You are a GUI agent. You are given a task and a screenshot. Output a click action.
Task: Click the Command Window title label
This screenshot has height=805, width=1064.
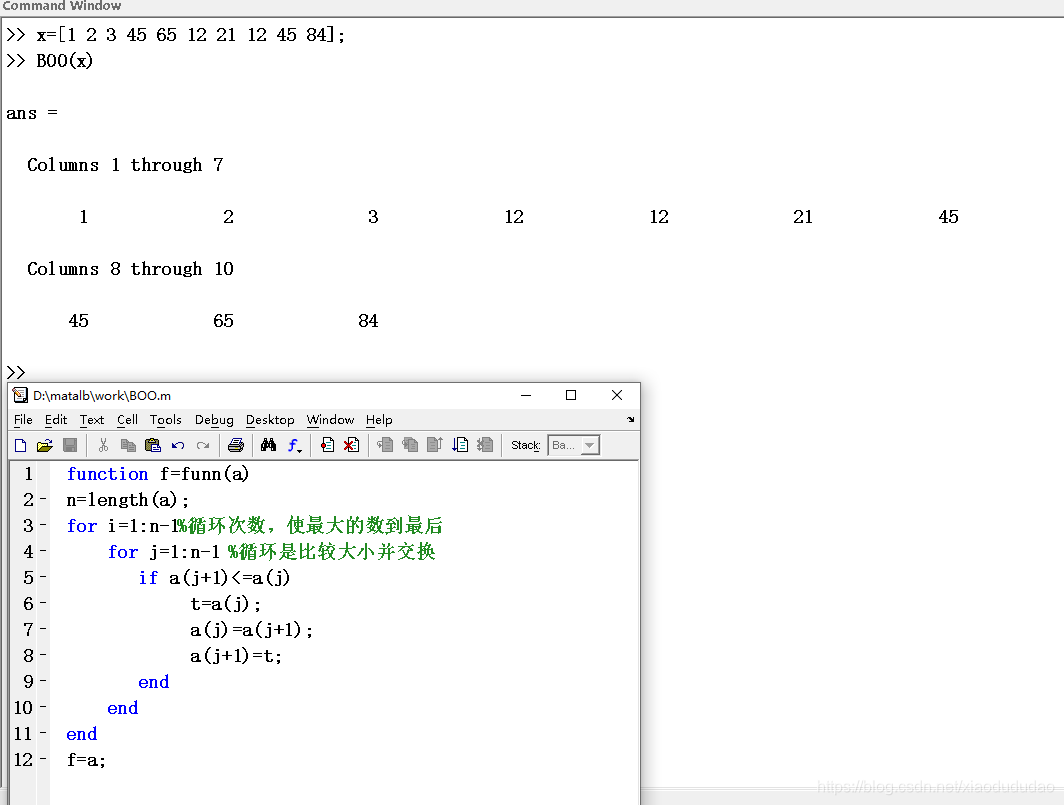[x=61, y=5]
